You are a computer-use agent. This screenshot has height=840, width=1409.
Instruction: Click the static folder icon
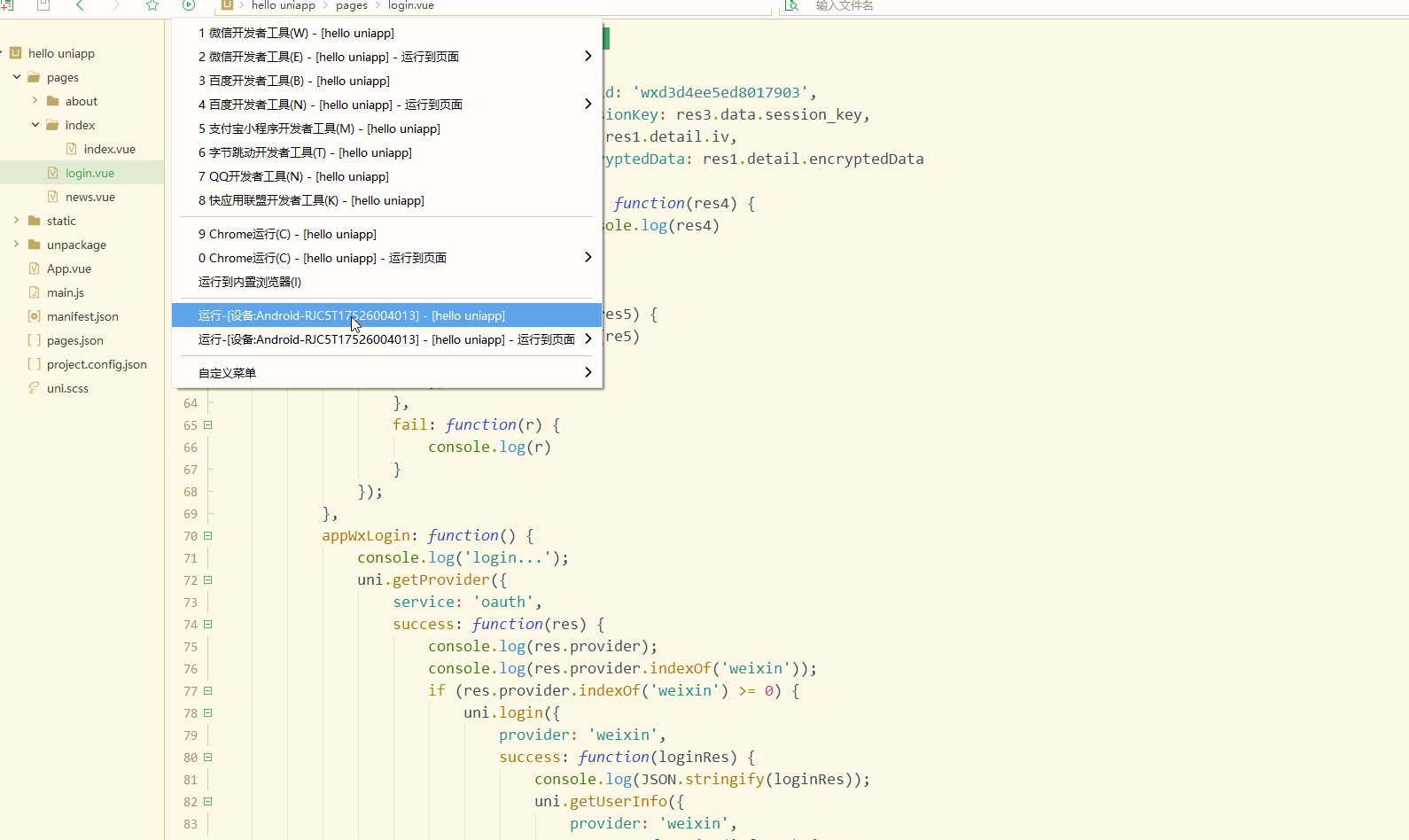click(x=35, y=221)
